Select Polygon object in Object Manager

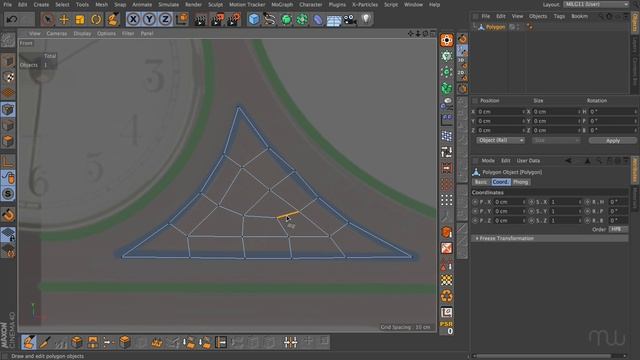pyautogui.click(x=495, y=27)
